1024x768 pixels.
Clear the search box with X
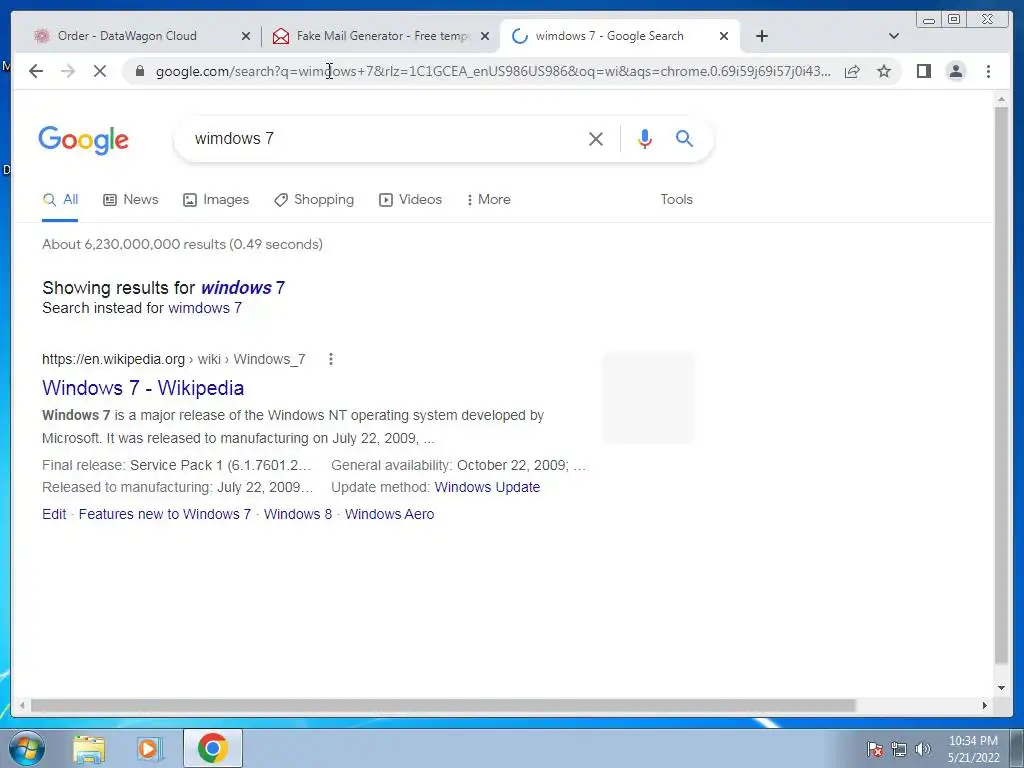tap(596, 138)
